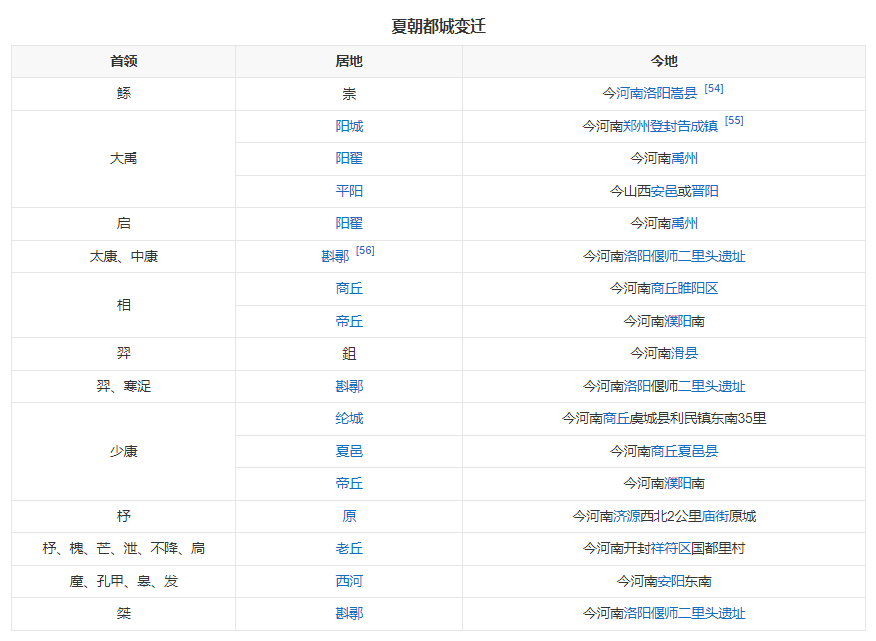Click the 帝丘 link for leader 相
The height and width of the screenshot is (641, 876).
pos(348,321)
